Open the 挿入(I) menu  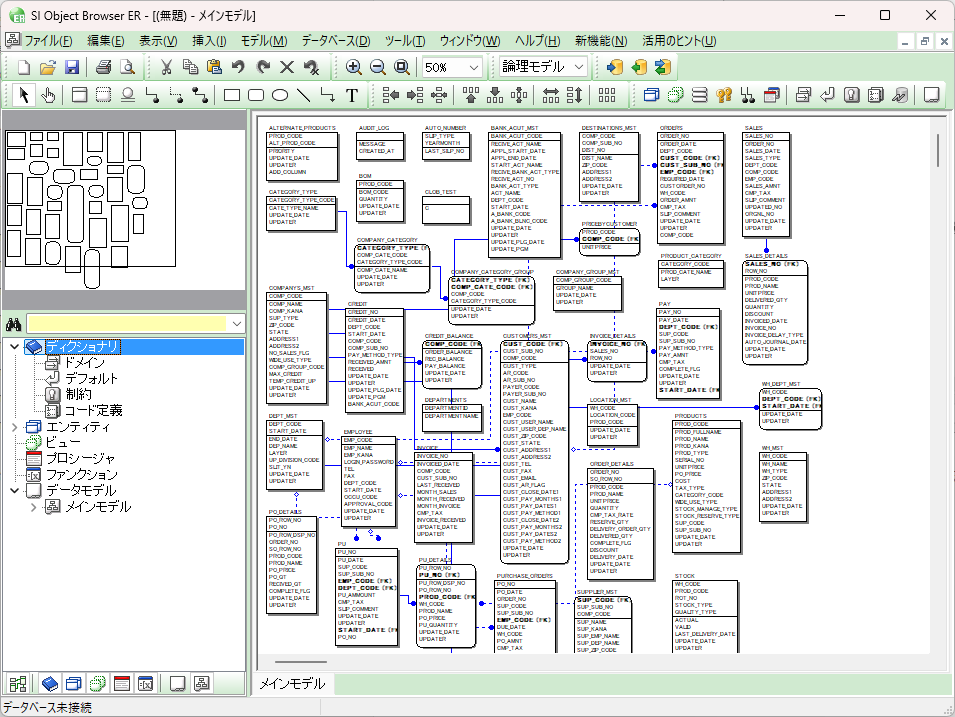(x=210, y=41)
